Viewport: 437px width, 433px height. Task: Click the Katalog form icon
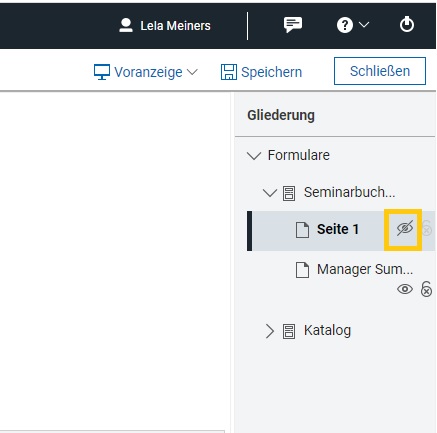[x=289, y=331]
